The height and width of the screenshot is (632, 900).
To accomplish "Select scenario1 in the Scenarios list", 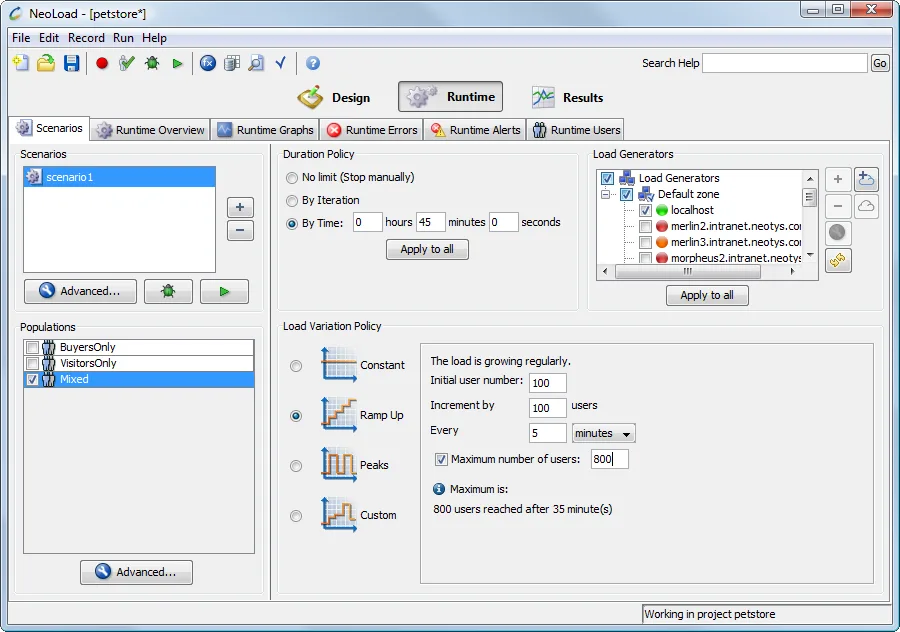I will (x=120, y=177).
